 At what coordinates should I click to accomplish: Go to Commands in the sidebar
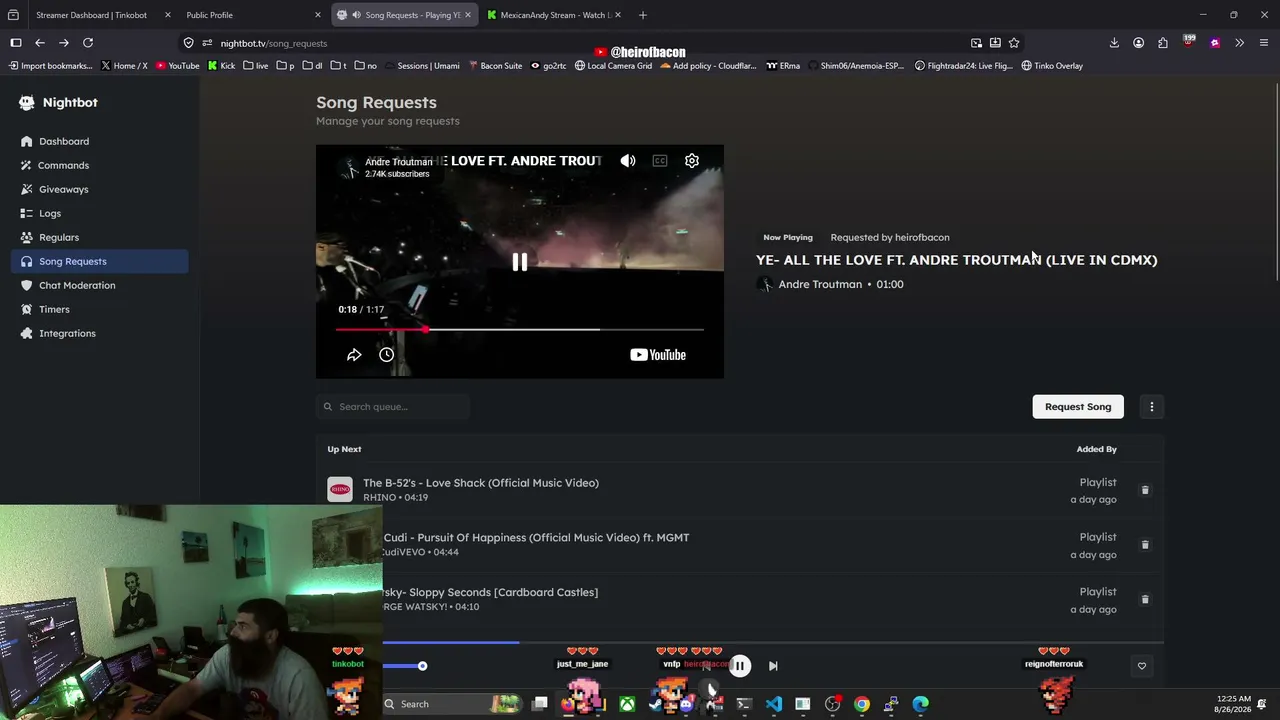64,165
